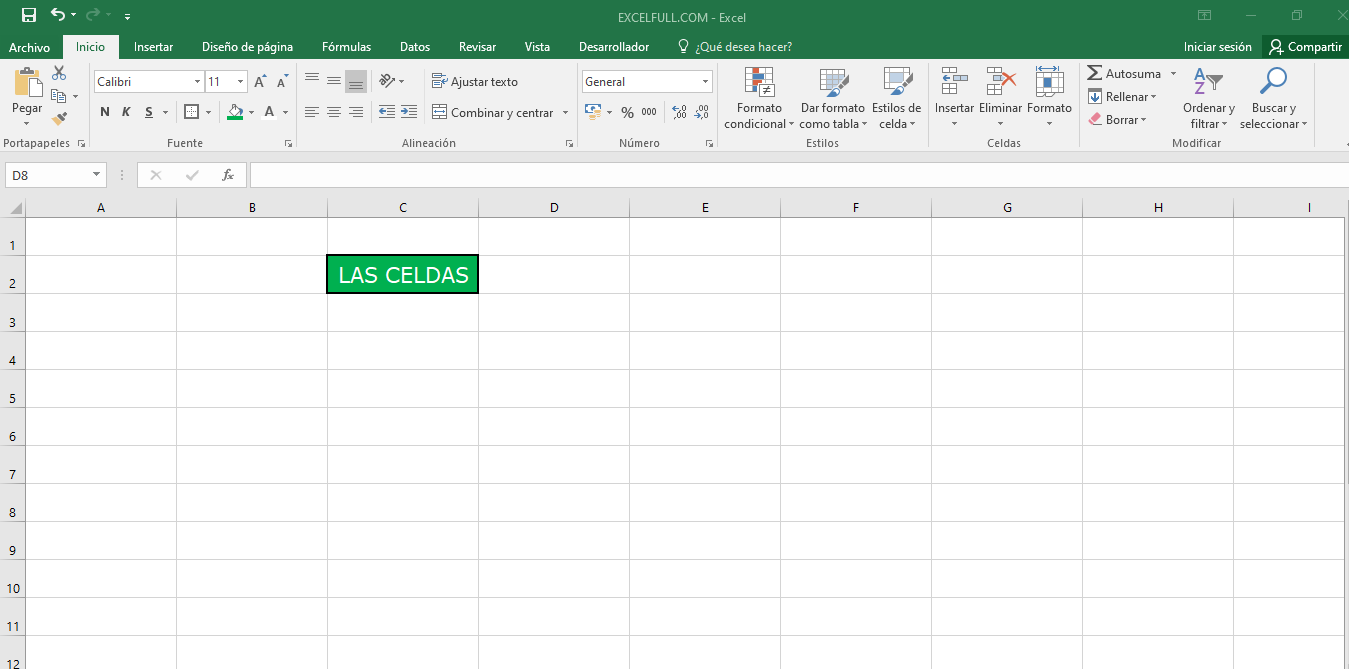The width and height of the screenshot is (1349, 669).
Task: Switch to the Vista tab
Action: point(537,47)
